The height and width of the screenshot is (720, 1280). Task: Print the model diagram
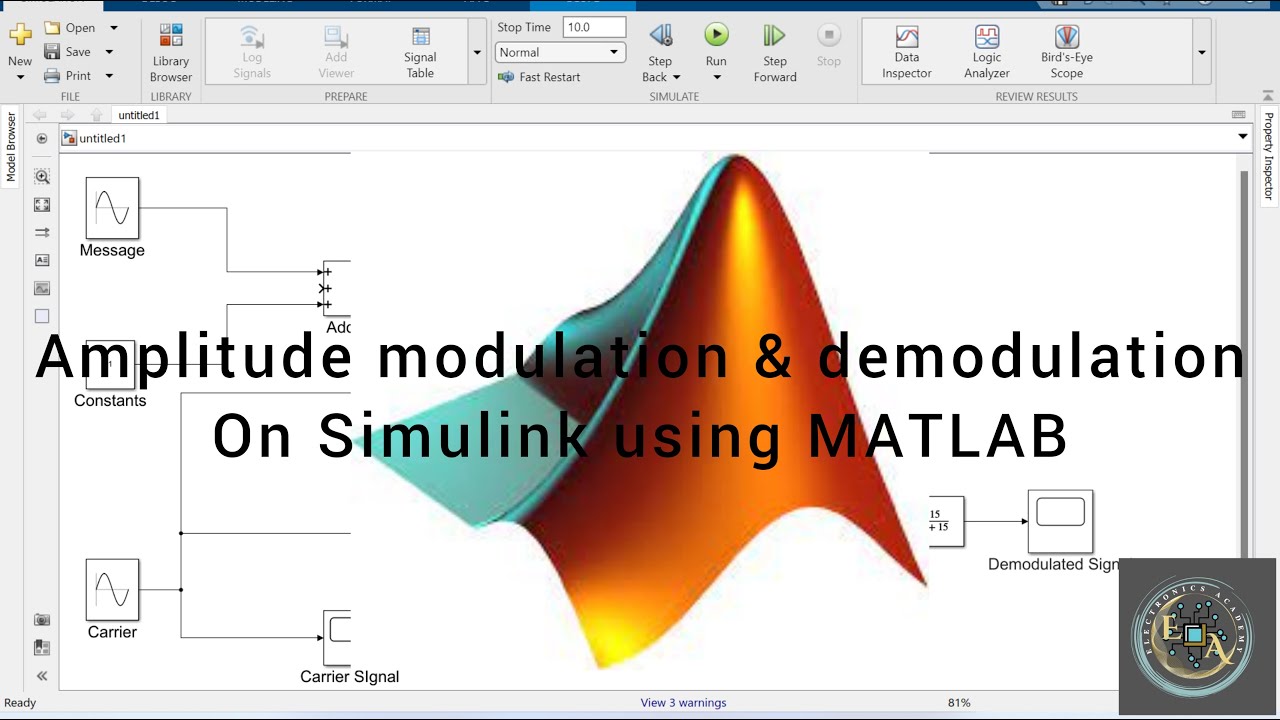point(68,76)
